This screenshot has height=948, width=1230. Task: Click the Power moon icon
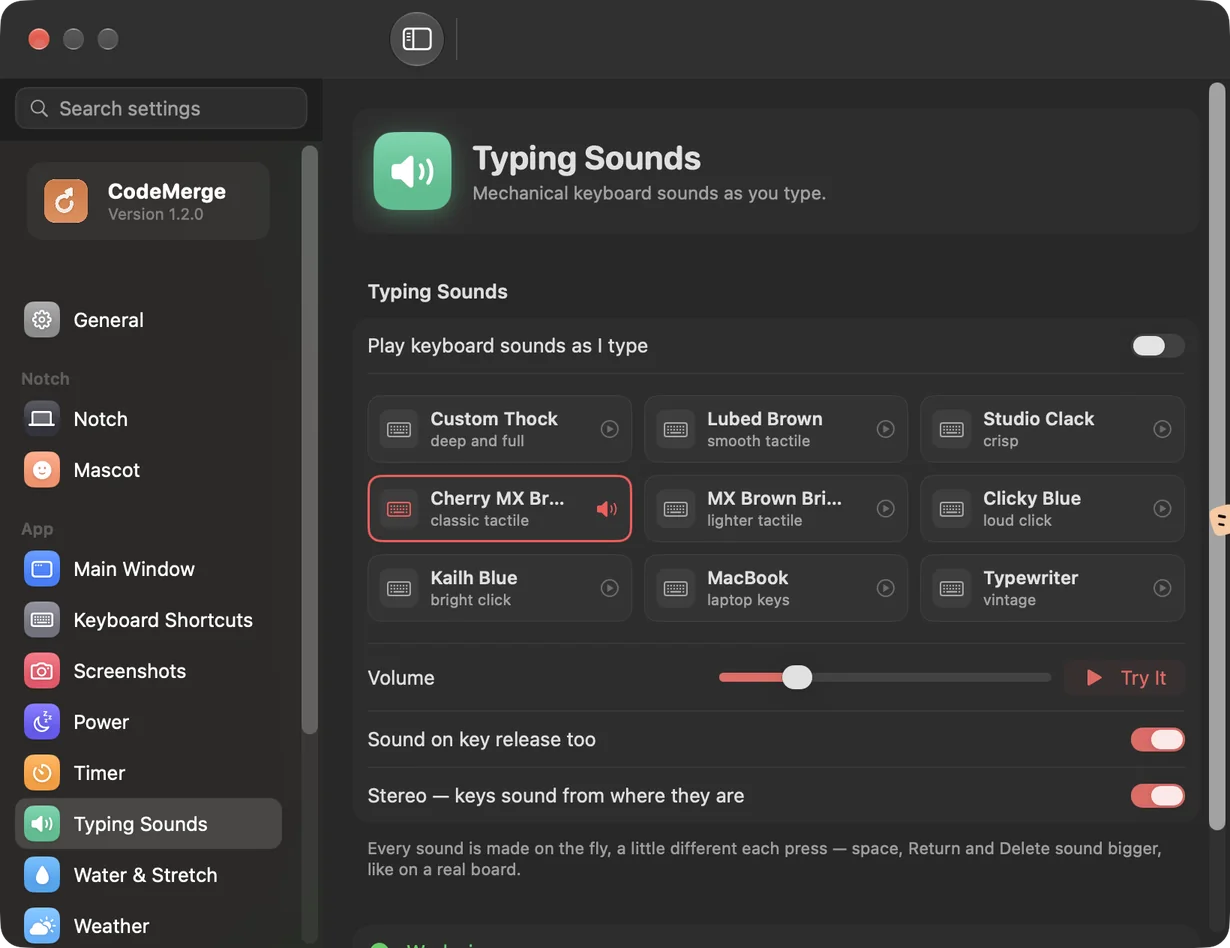(x=42, y=722)
